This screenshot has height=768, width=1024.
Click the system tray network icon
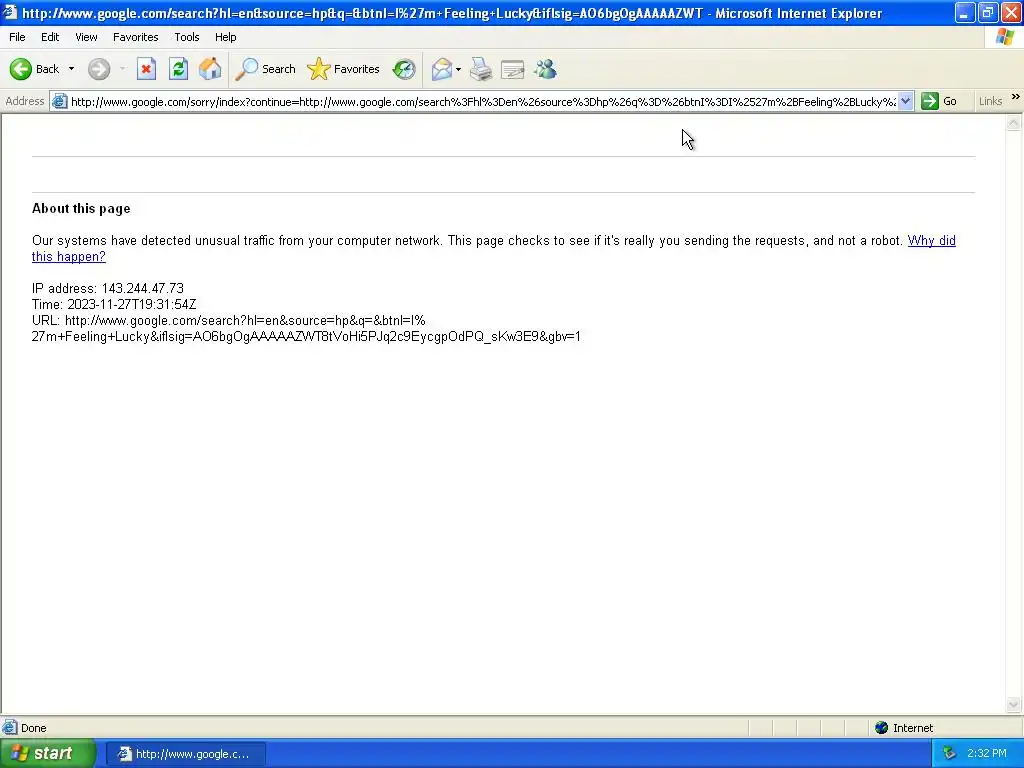click(950, 754)
